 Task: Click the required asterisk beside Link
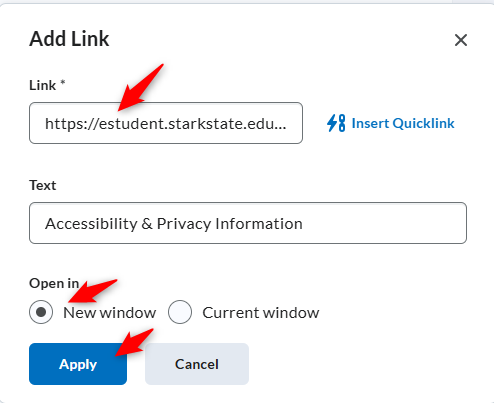tap(63, 82)
